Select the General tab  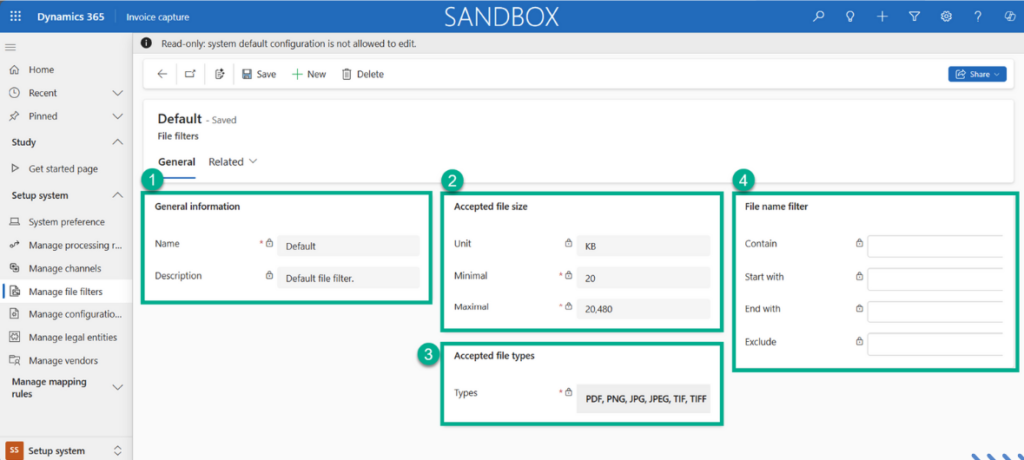point(176,161)
